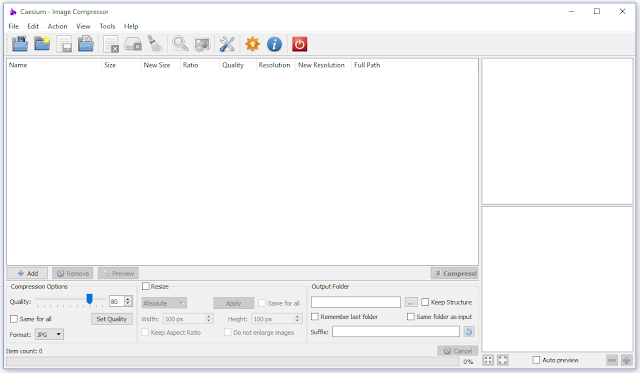The width and height of the screenshot is (640, 373).
Task: Open the Help menu
Action: tap(131, 26)
